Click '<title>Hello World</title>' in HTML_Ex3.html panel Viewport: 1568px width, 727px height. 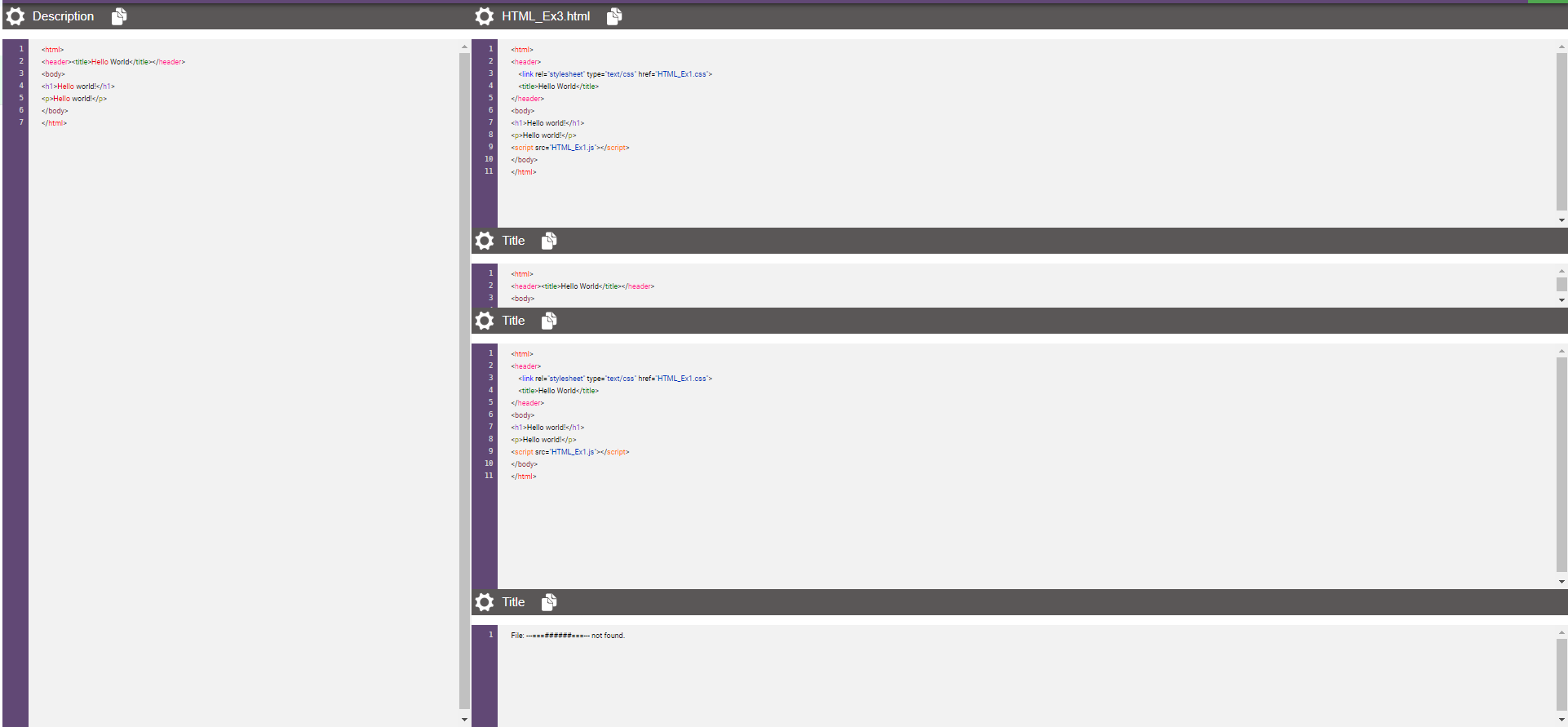click(x=559, y=86)
